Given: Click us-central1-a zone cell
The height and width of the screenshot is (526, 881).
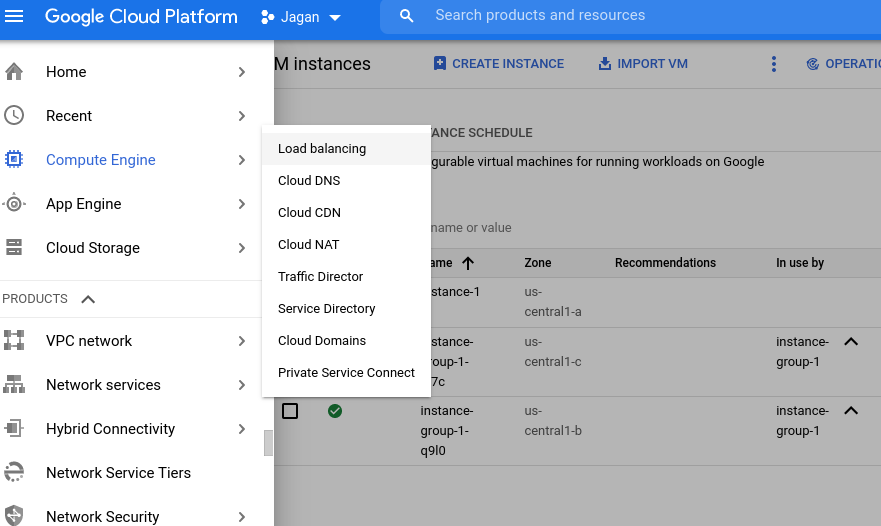Looking at the screenshot, I should click(x=553, y=302).
